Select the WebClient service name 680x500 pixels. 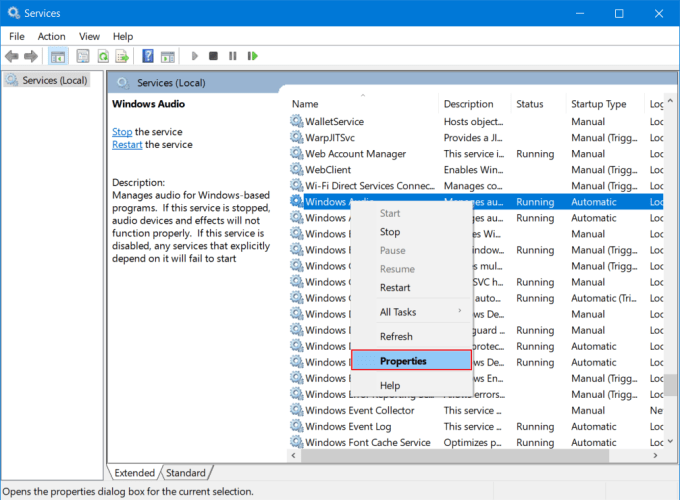[328, 170]
